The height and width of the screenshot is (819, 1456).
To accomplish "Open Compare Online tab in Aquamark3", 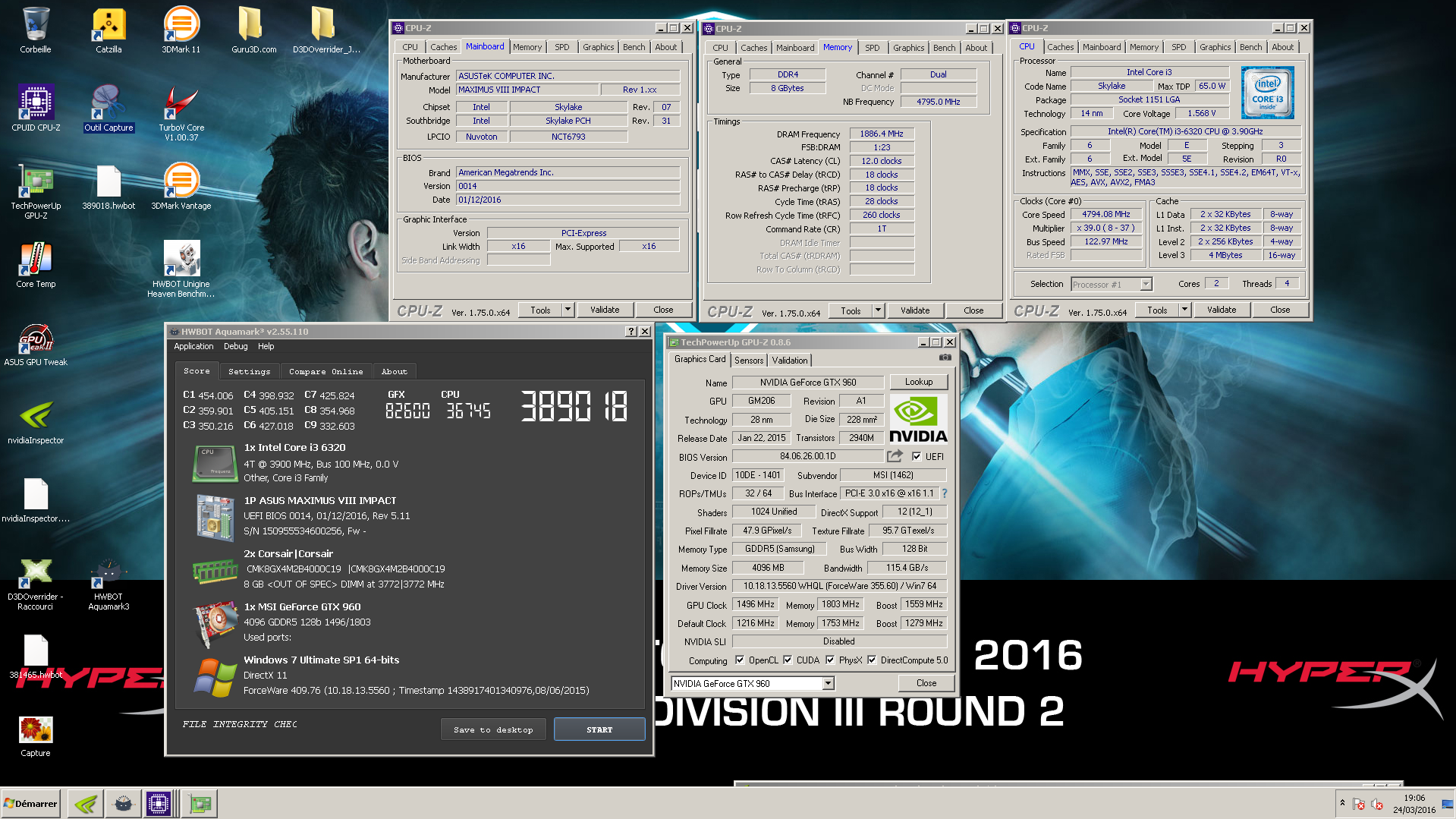I will point(326,372).
